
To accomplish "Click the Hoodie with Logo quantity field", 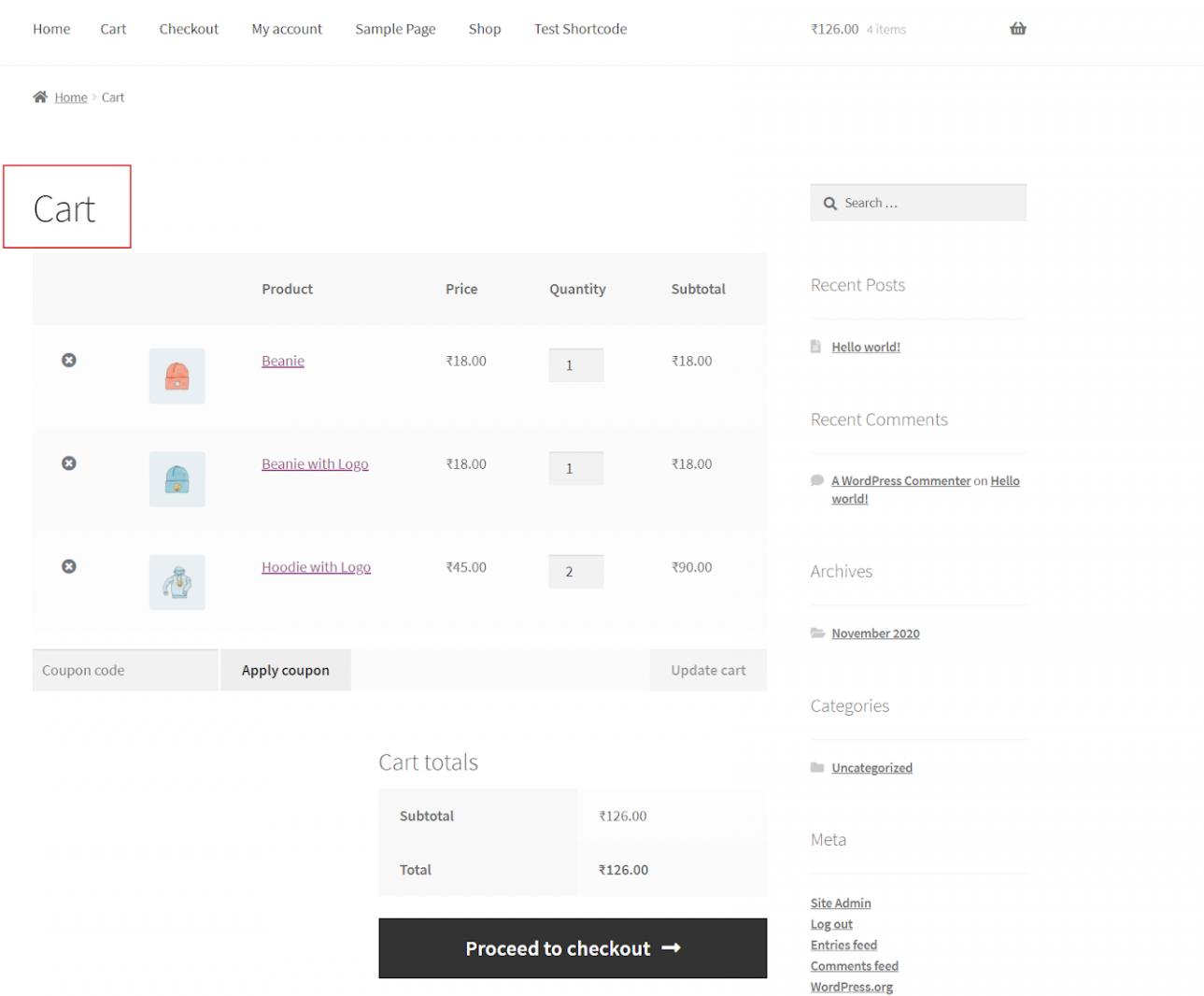I will pos(575,571).
